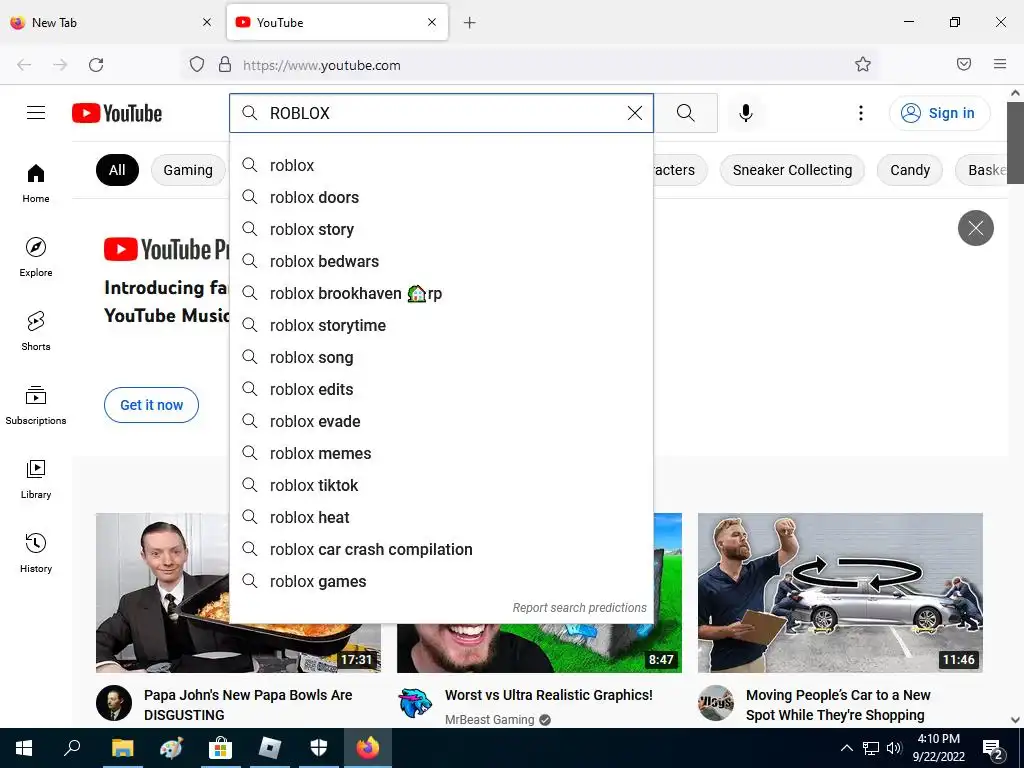Open the MrBeast Gaming channel name
The height and width of the screenshot is (768, 1024).
click(x=489, y=720)
